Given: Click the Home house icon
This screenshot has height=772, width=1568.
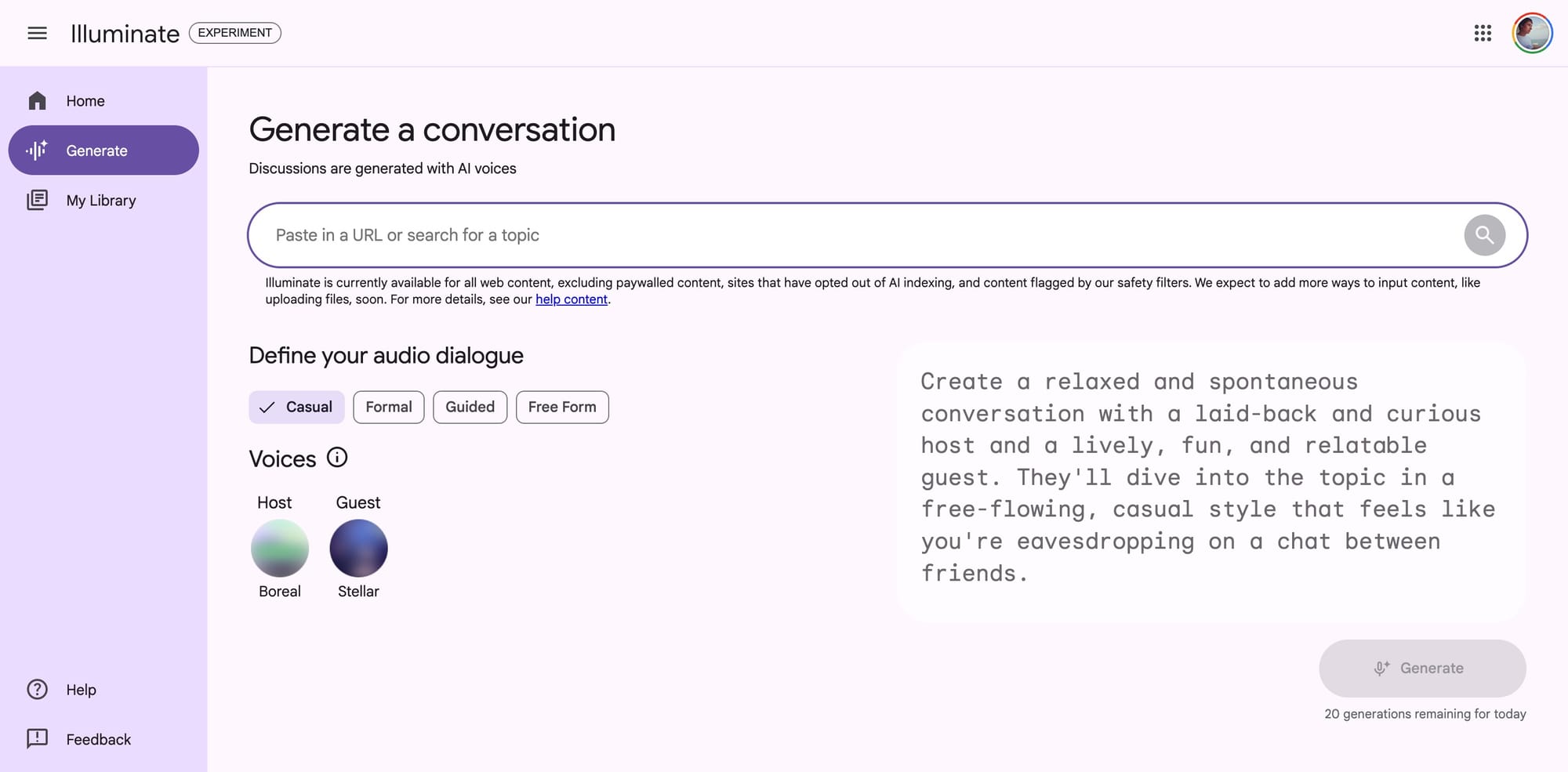Looking at the screenshot, I should [x=37, y=101].
